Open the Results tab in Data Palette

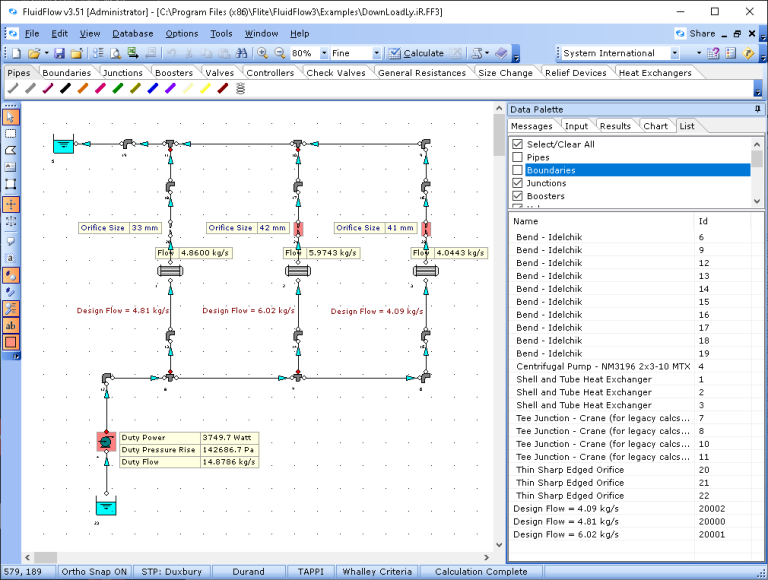(x=615, y=126)
